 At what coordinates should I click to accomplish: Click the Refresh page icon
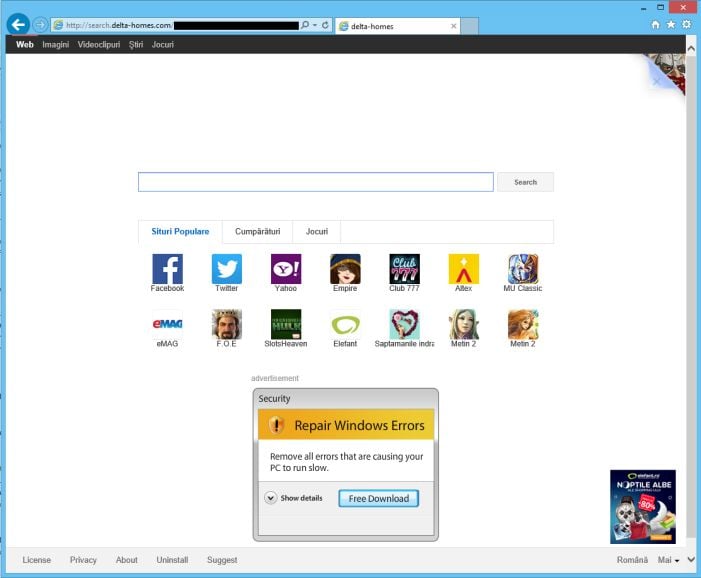tap(325, 25)
